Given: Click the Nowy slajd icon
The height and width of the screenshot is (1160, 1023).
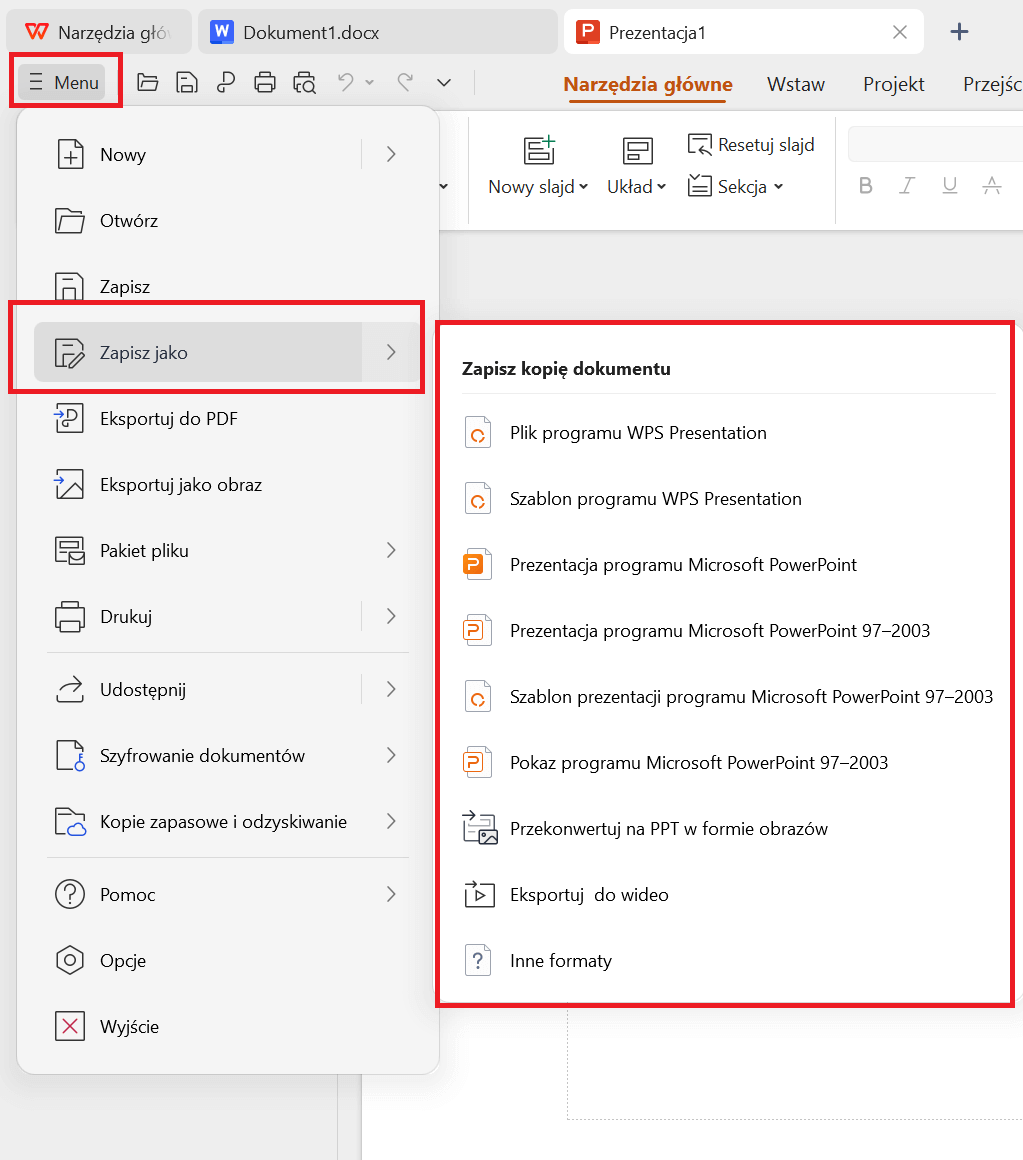Looking at the screenshot, I should tap(538, 150).
